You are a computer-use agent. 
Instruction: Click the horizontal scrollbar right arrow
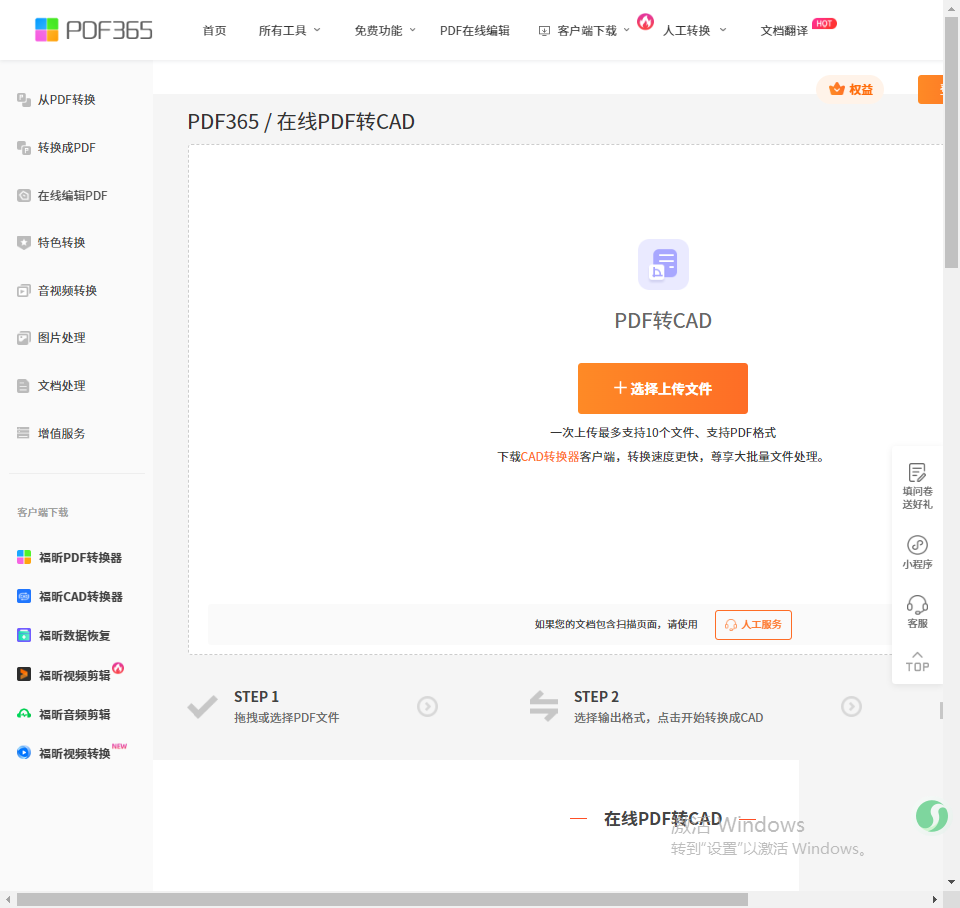pyautogui.click(x=934, y=899)
